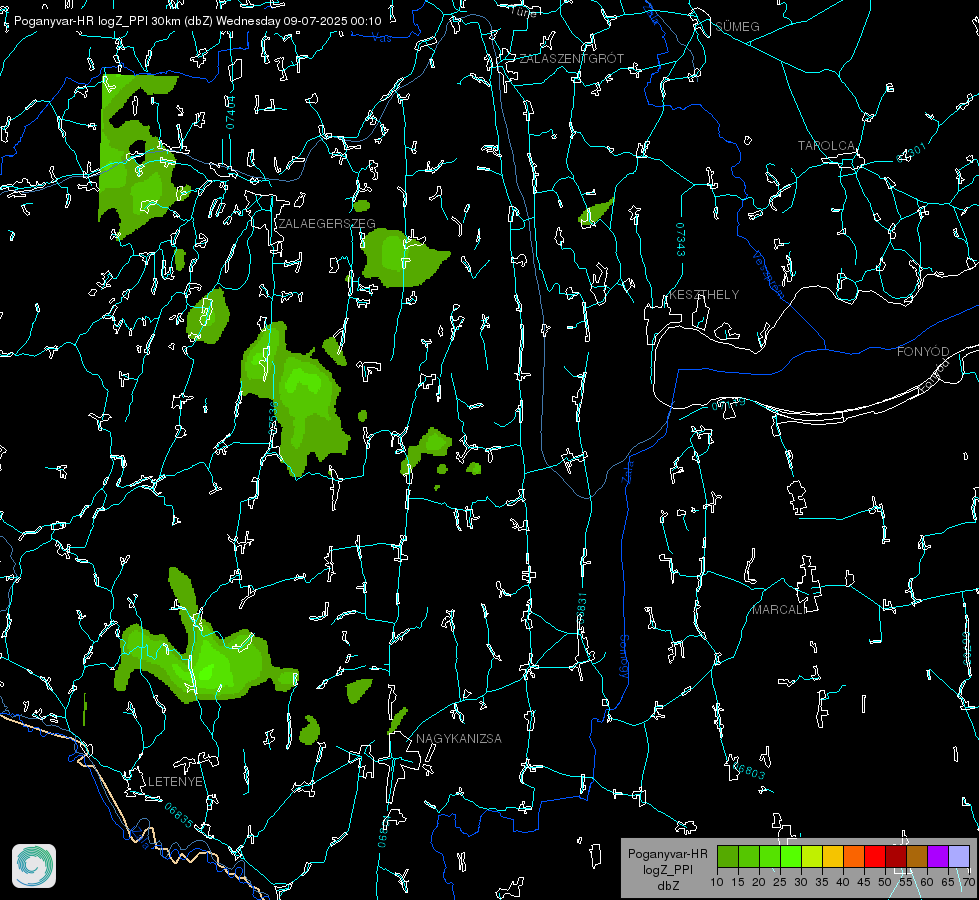This screenshot has width=979, height=900.
Task: Click the 06803 road number label
Action: [750, 771]
